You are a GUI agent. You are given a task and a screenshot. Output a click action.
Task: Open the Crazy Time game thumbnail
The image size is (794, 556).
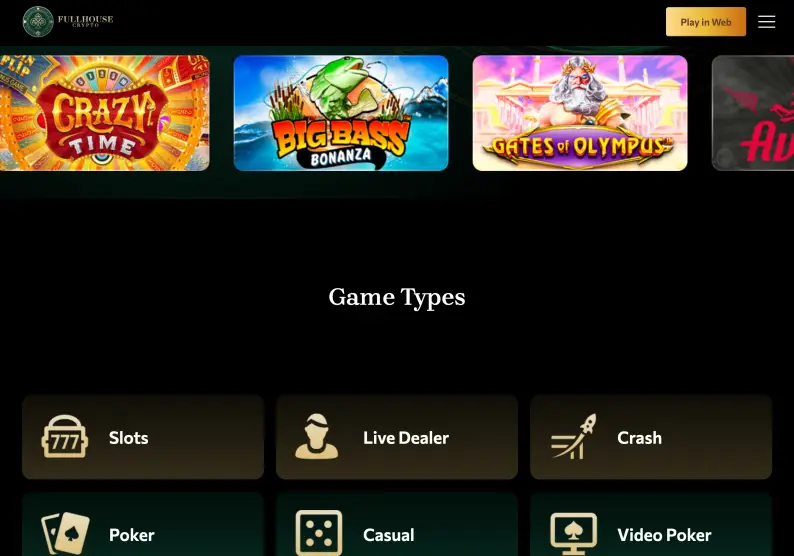tap(104, 113)
